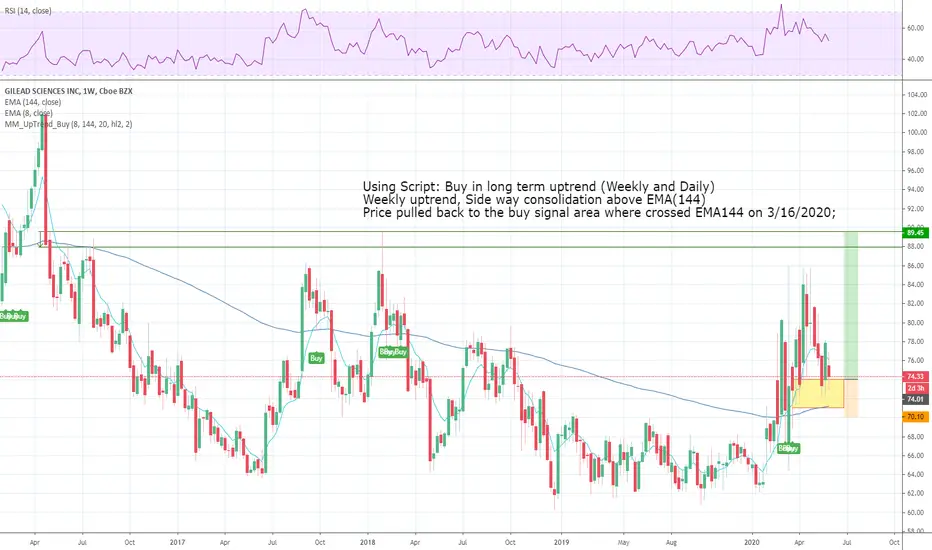The image size is (932, 550).
Task: Click the EMA (144, close) legend entry
Action: tap(33, 102)
